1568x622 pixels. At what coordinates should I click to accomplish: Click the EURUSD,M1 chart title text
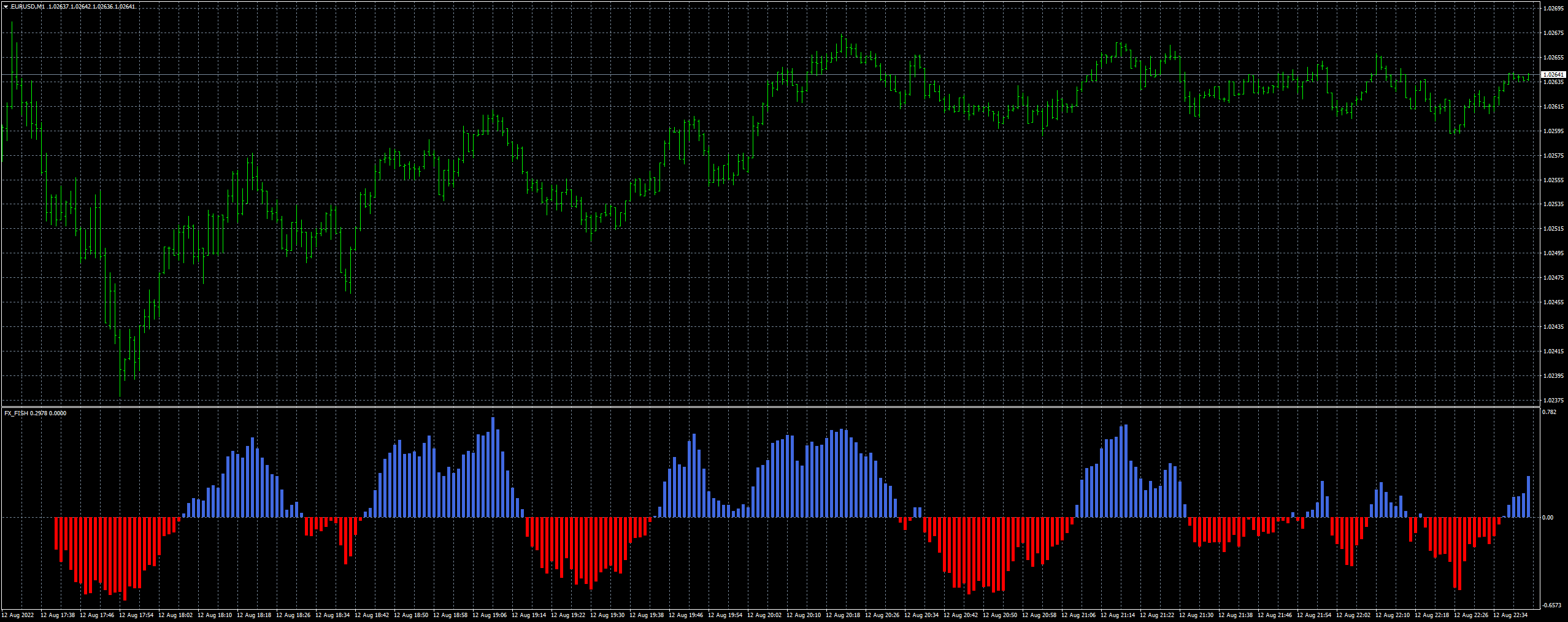point(28,7)
